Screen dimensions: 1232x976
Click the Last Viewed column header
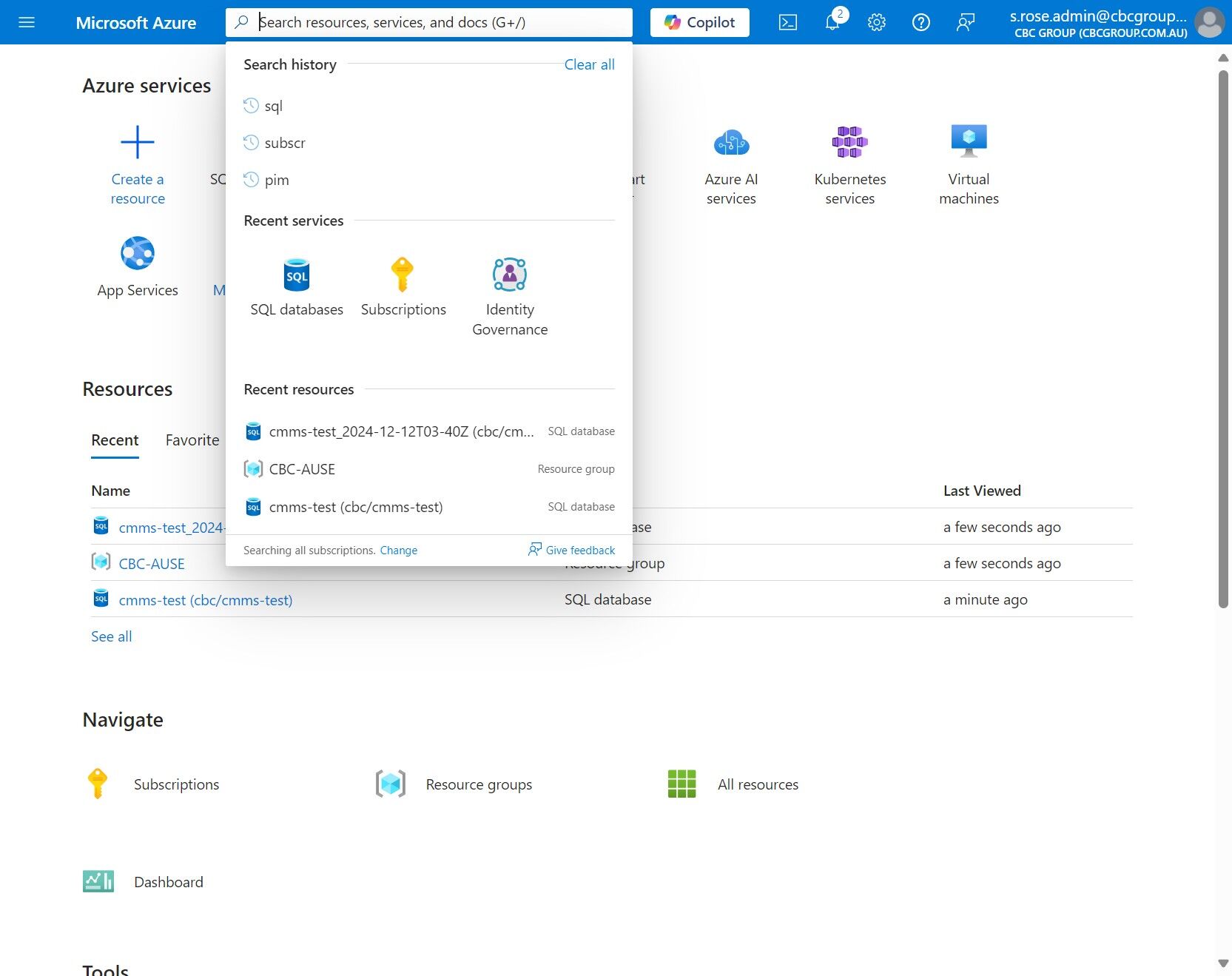pyautogui.click(x=982, y=491)
